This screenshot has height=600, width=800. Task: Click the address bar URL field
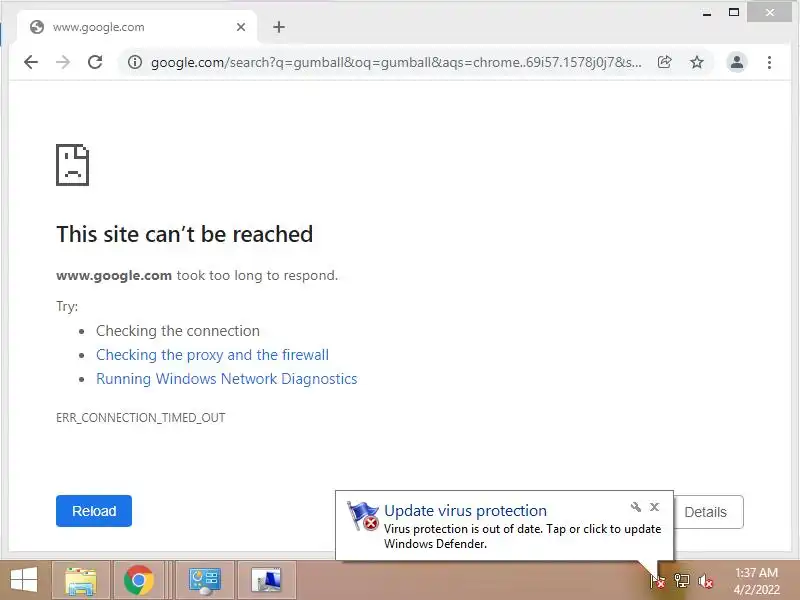395,62
